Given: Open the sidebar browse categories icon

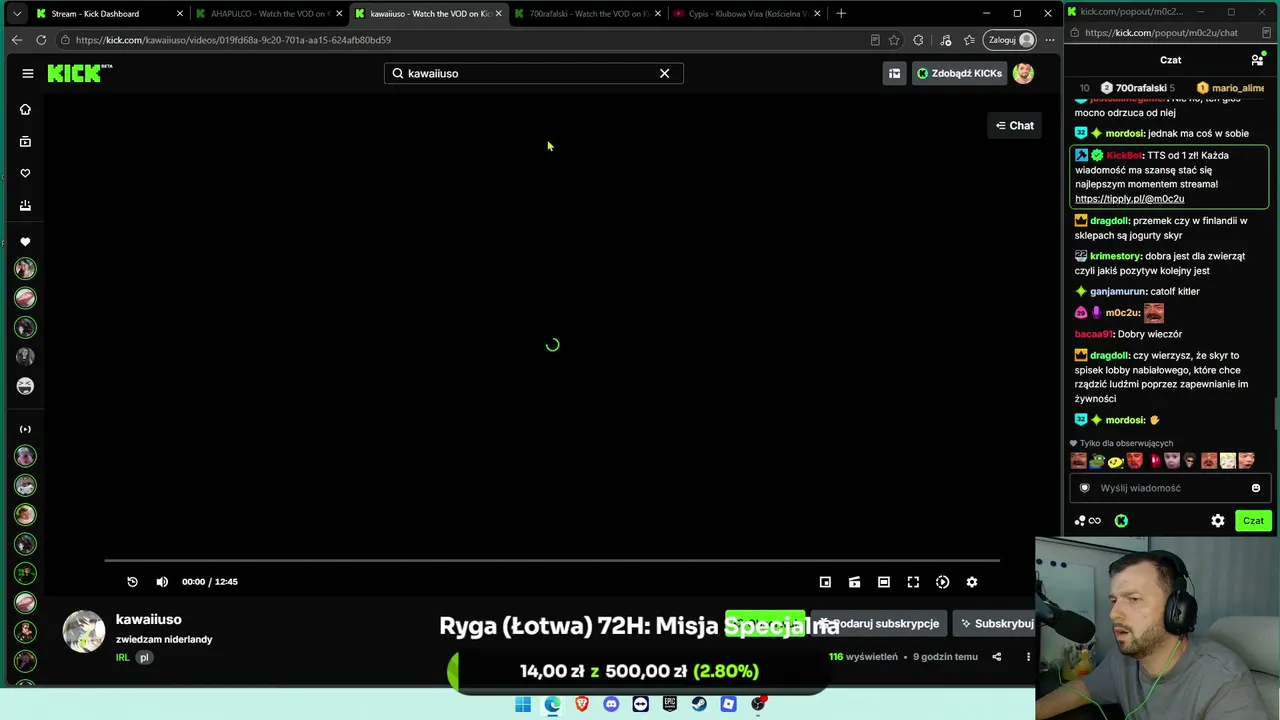Looking at the screenshot, I should [x=25, y=142].
